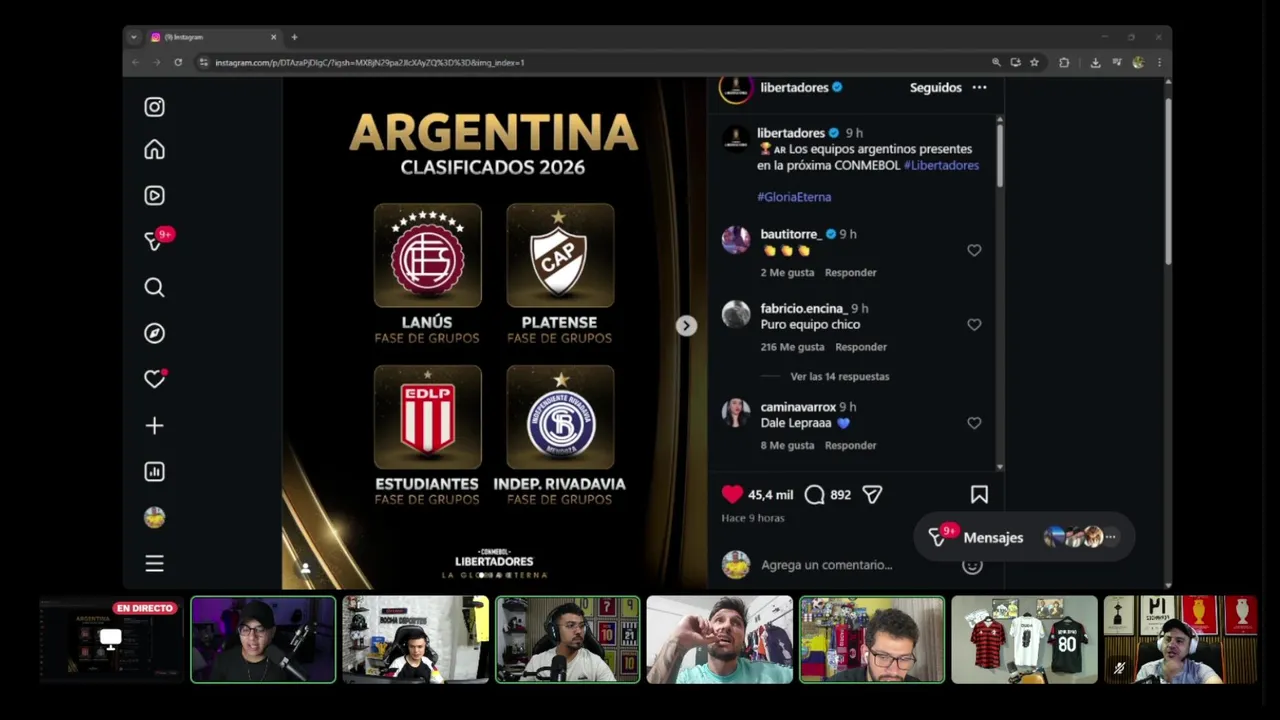The image size is (1280, 720).
Task: Open libertadores avatar beside caption
Action: (x=736, y=139)
